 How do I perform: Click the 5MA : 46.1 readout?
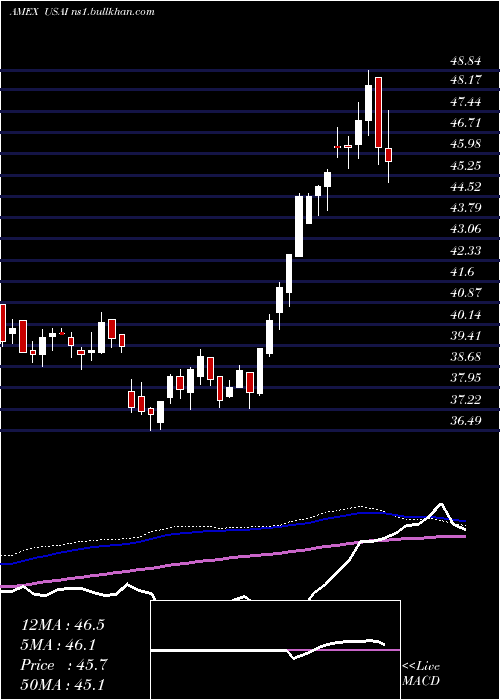(59, 645)
